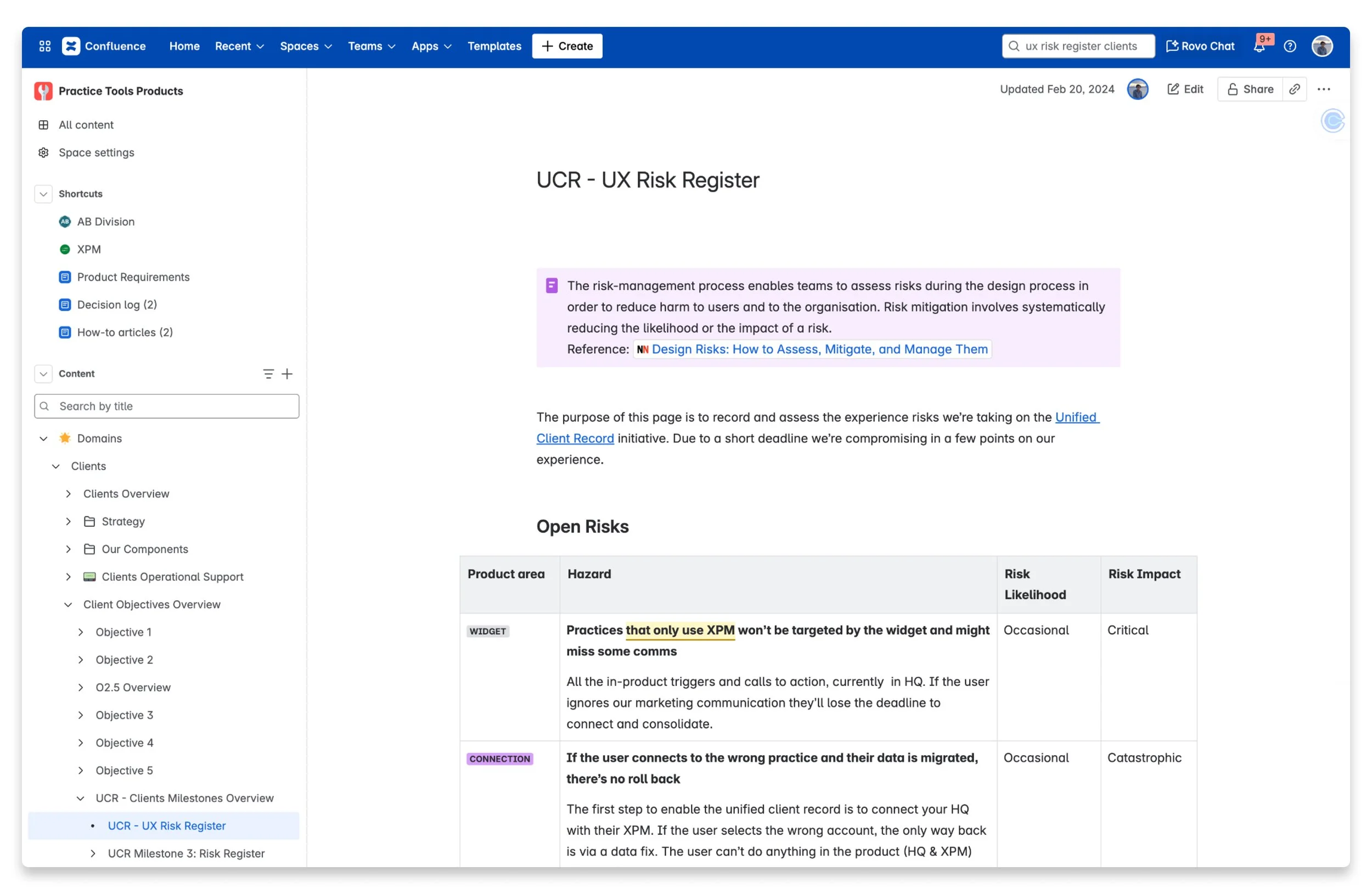The height and width of the screenshot is (894, 1372).
Task: Collapse the Shortcuts section
Action: [x=43, y=194]
